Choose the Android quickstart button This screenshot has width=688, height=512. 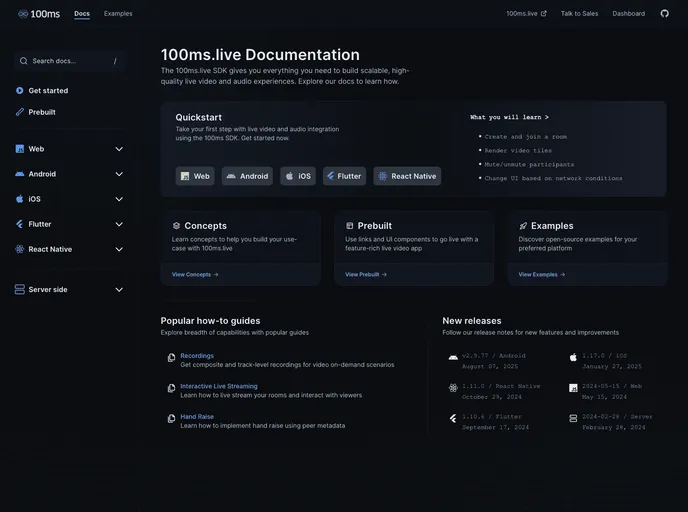247,176
